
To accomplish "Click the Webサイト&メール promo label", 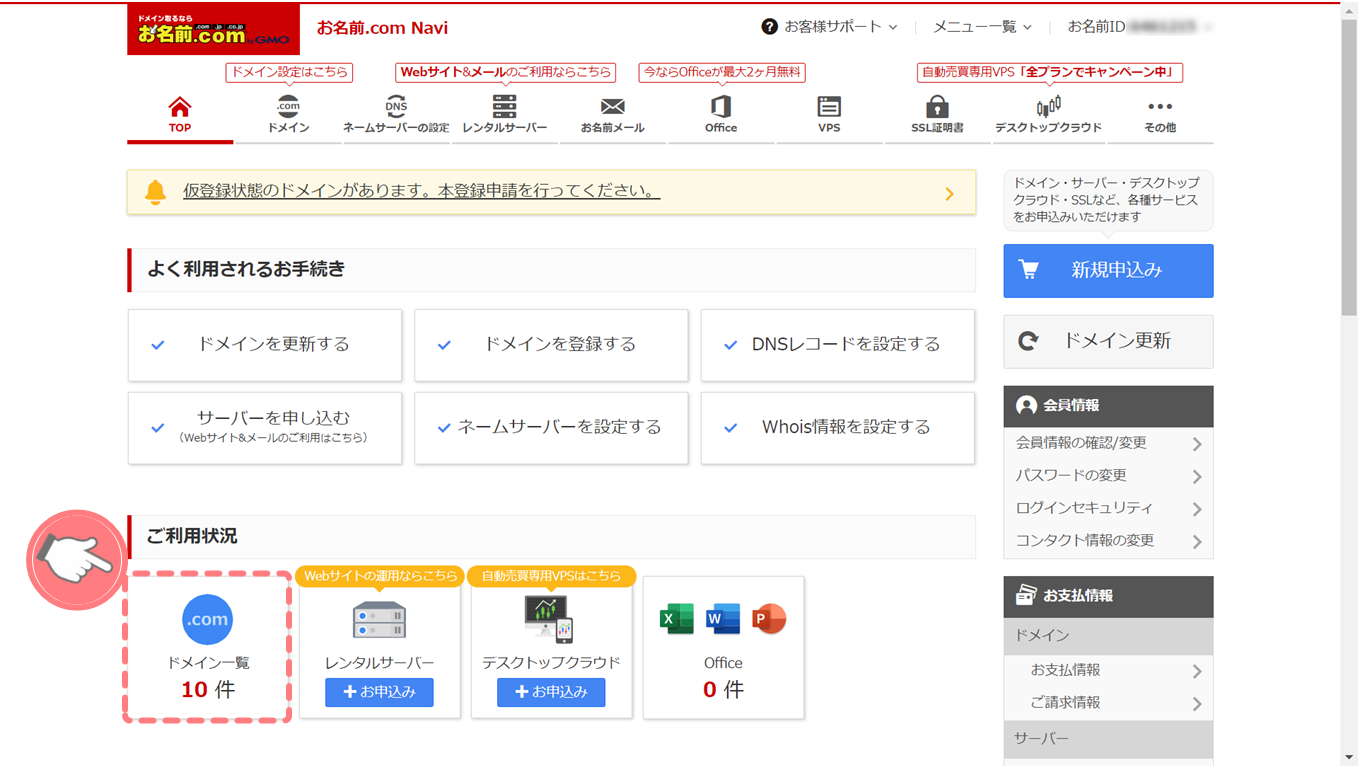I will pos(505,72).
